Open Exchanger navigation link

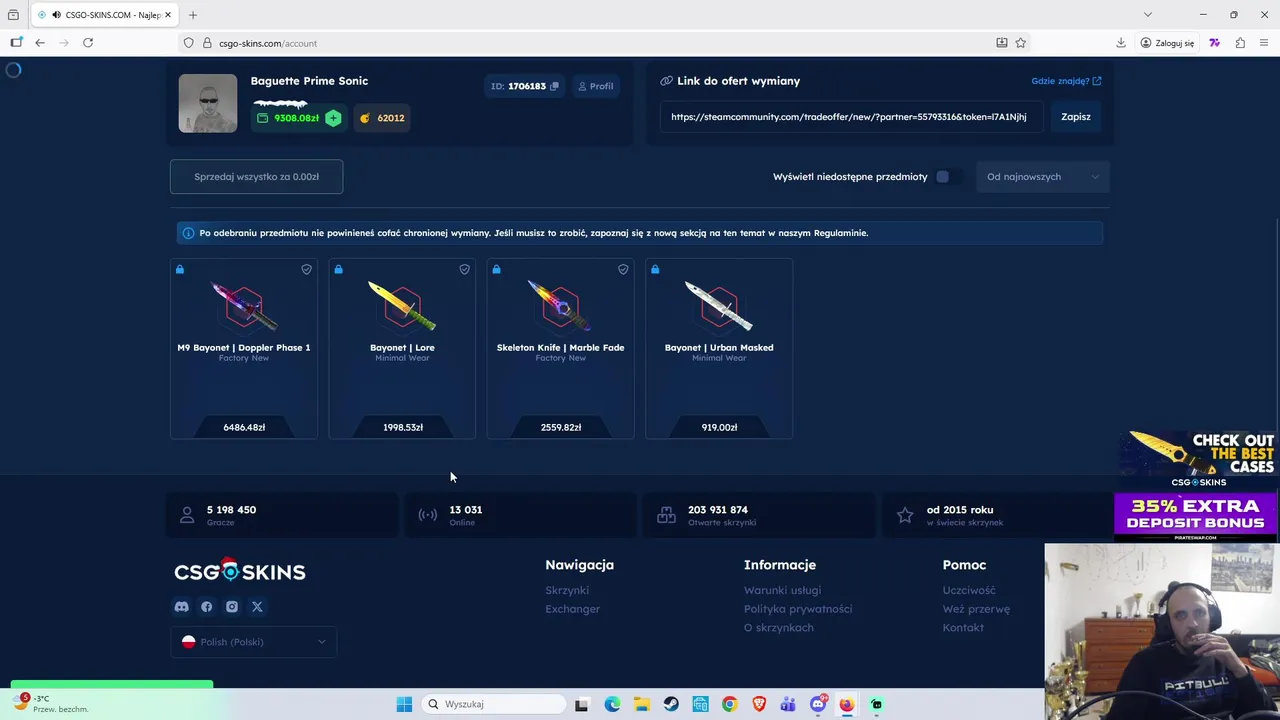click(573, 609)
